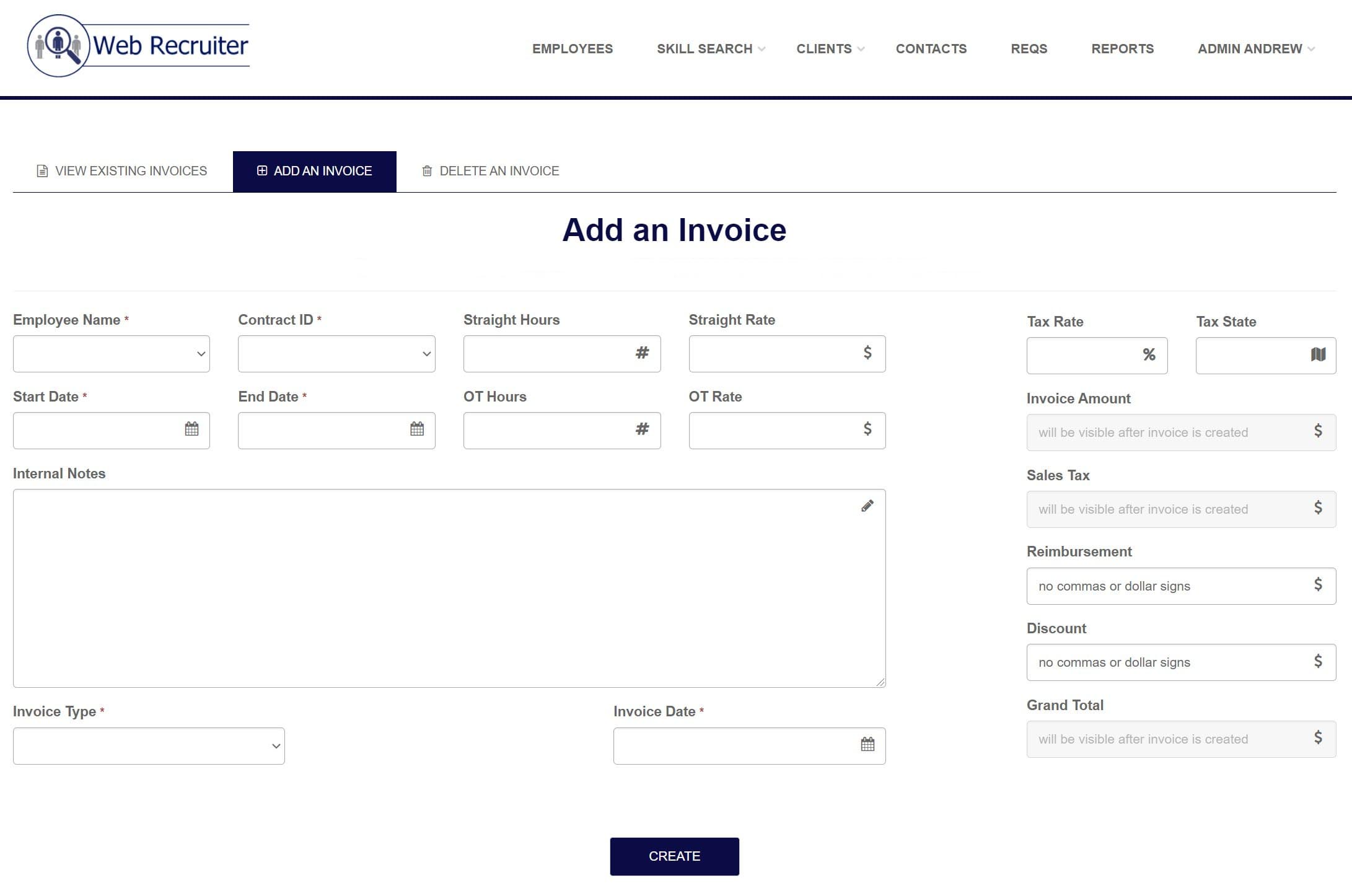This screenshot has height=896, width=1352.
Task: Expand the Admin Andrew user menu
Action: pyautogui.click(x=1255, y=49)
